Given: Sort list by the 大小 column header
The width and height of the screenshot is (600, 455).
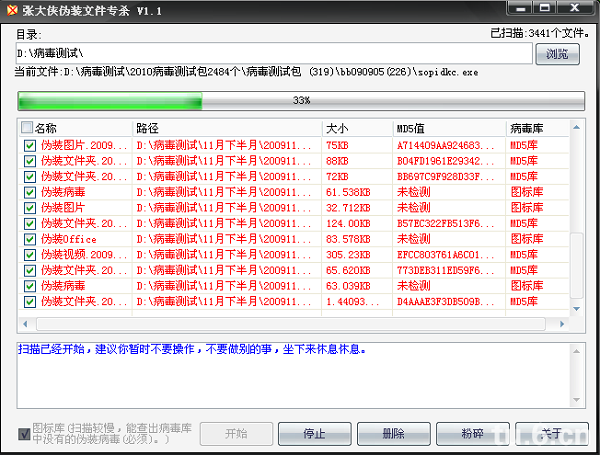Looking at the screenshot, I should tap(357, 128).
